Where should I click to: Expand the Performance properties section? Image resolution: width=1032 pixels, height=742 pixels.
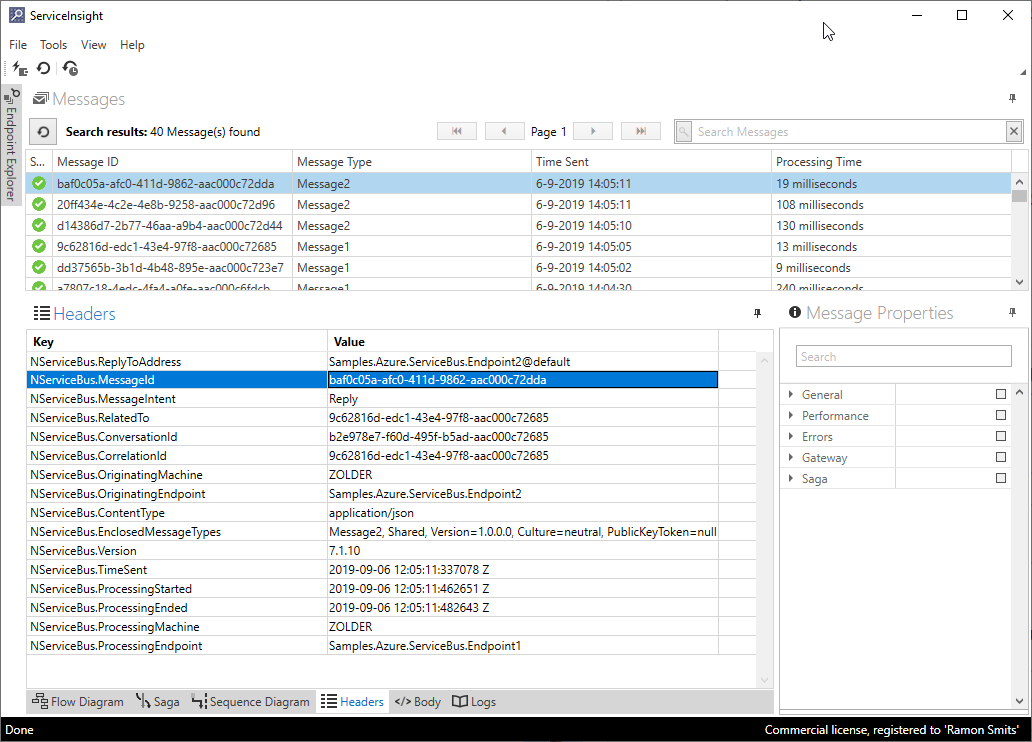[793, 415]
